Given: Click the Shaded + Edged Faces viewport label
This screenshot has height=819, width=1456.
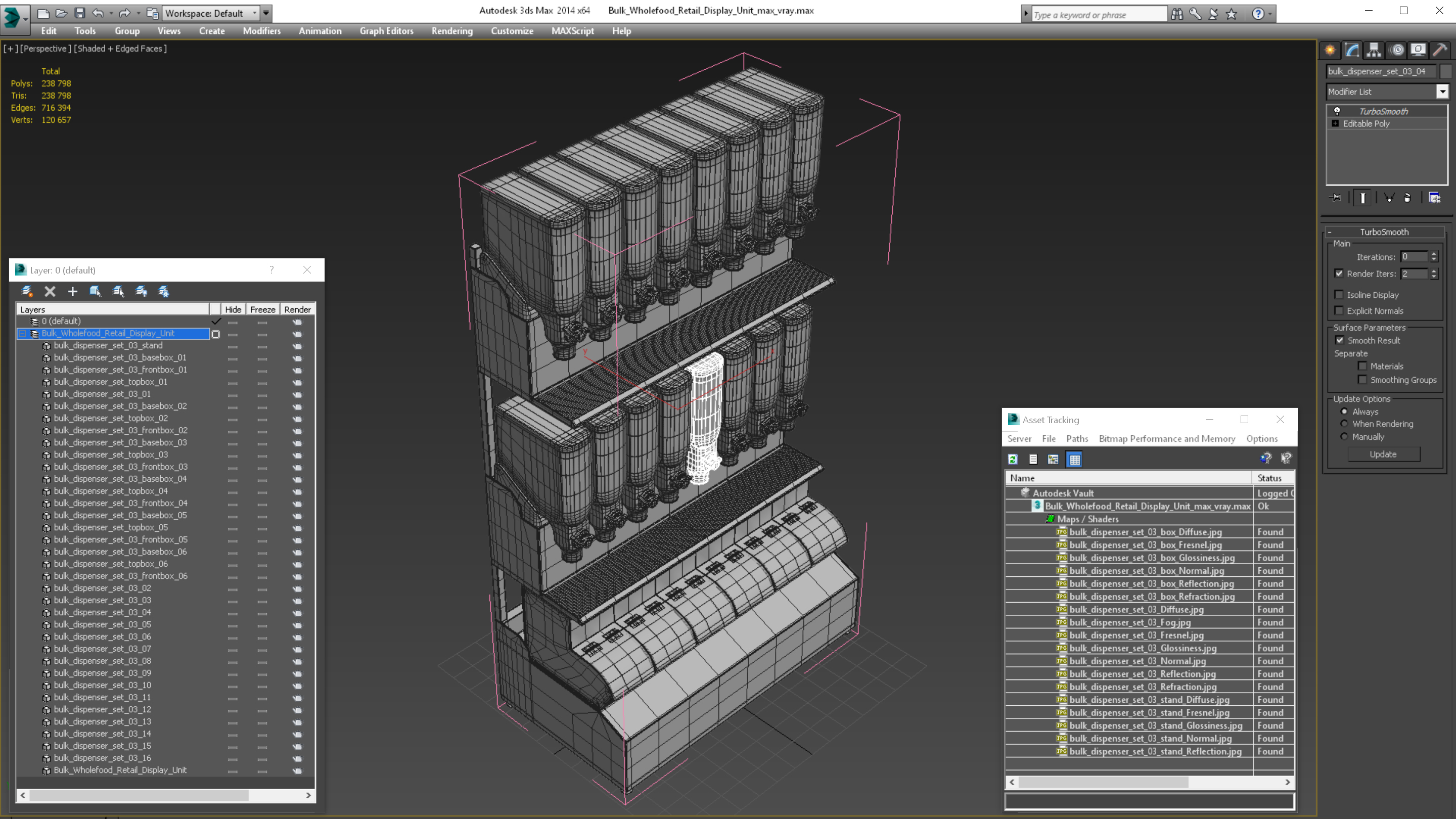Looking at the screenshot, I should click(x=120, y=49).
